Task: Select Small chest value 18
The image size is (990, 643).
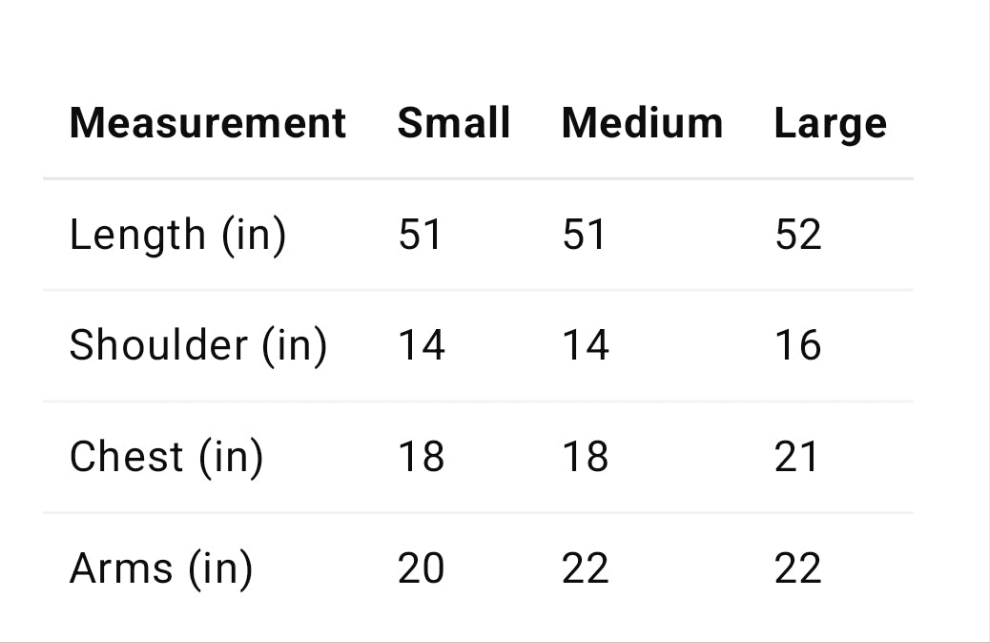Action: (x=421, y=457)
